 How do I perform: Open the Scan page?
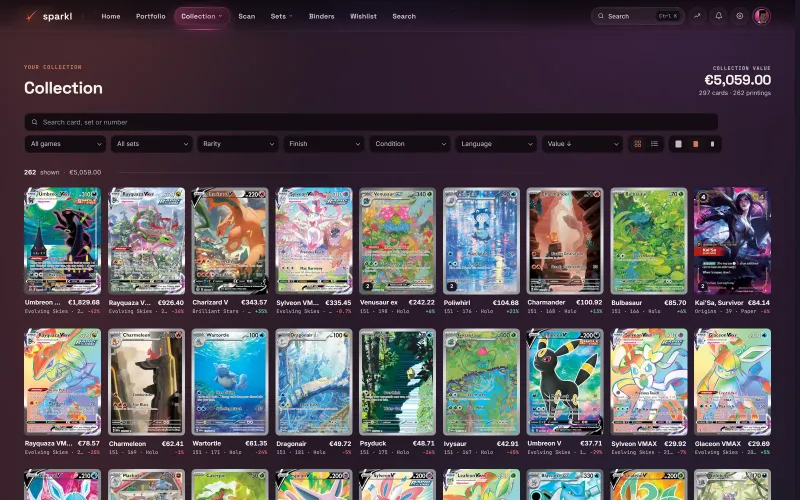pyautogui.click(x=246, y=16)
